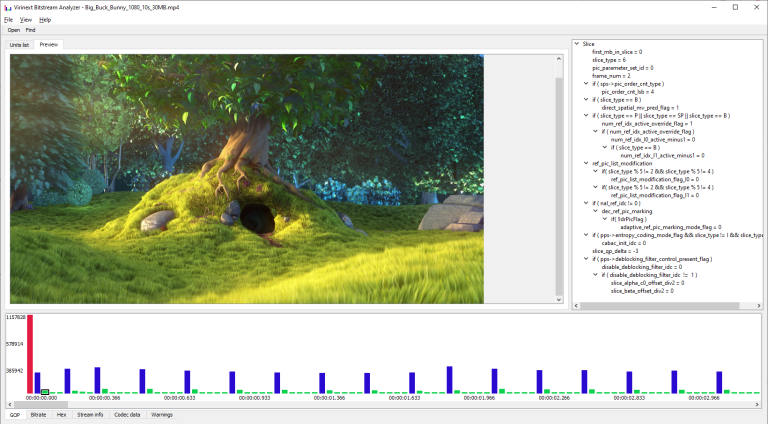Collapse the node containing ref_pic_list_modification_flag_l0
This screenshot has width=768, height=424.
(596, 171)
